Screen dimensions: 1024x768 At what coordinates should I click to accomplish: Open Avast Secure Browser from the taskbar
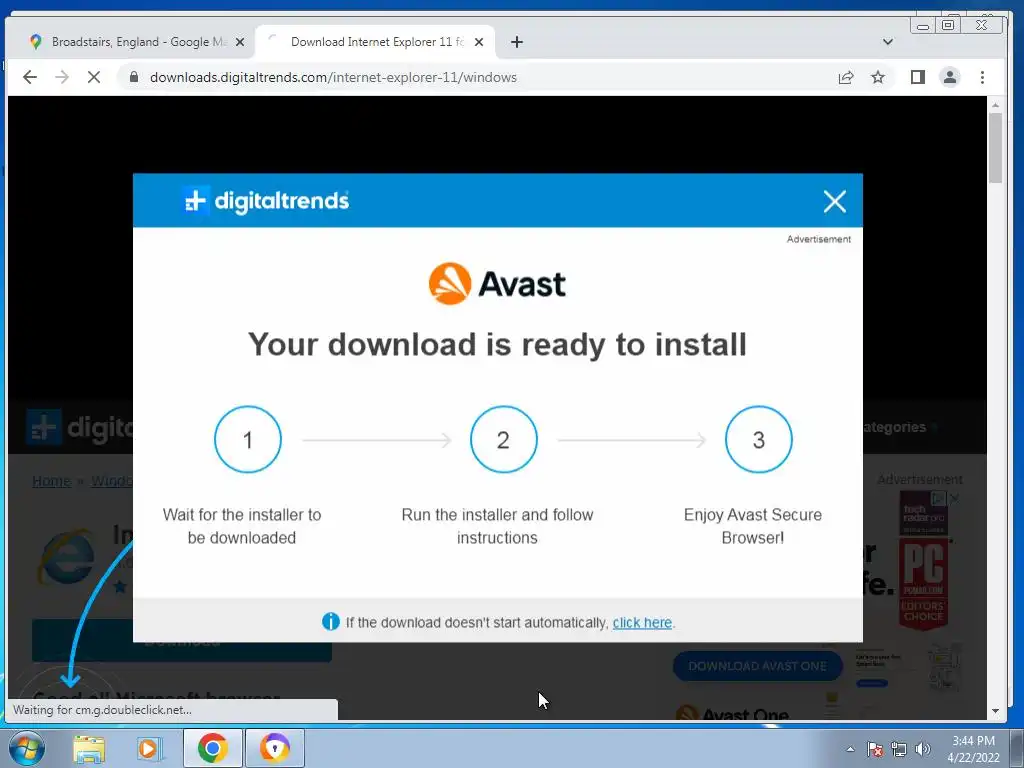pos(275,748)
